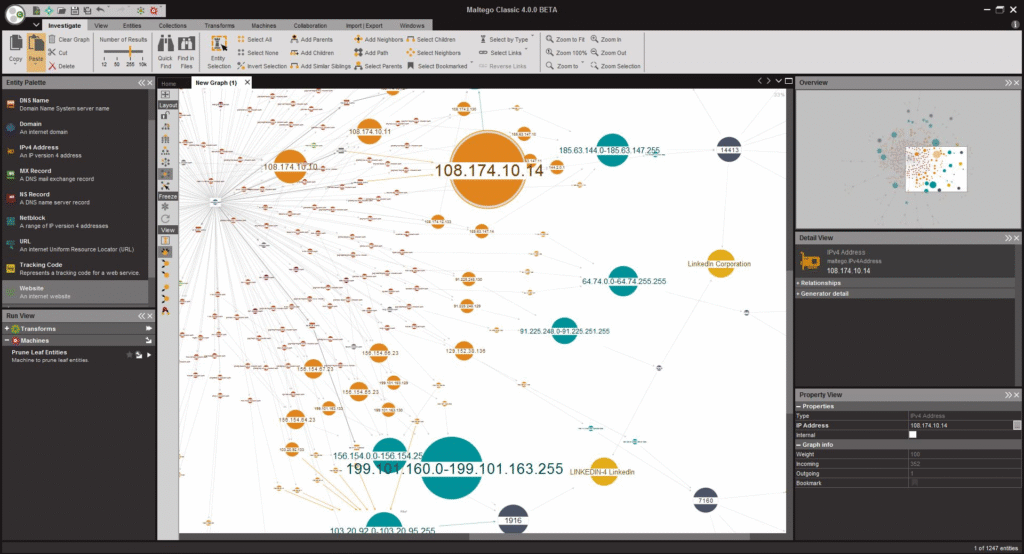Screen dimensions: 1024x554
Task: Click the 108.174.10.14 node in graph
Action: click(x=488, y=170)
